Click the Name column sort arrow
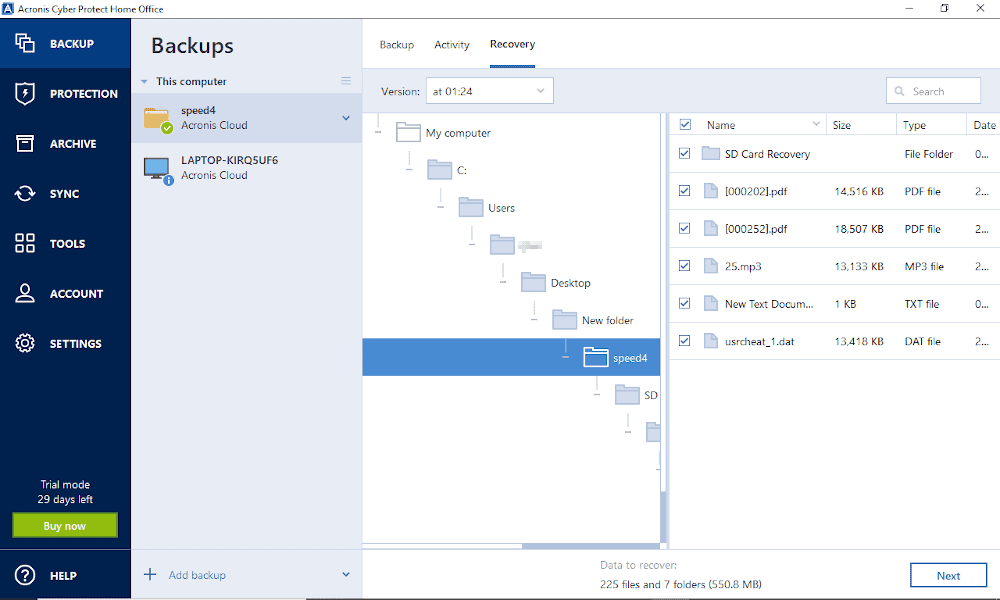This screenshot has width=1000, height=600. tap(816, 124)
